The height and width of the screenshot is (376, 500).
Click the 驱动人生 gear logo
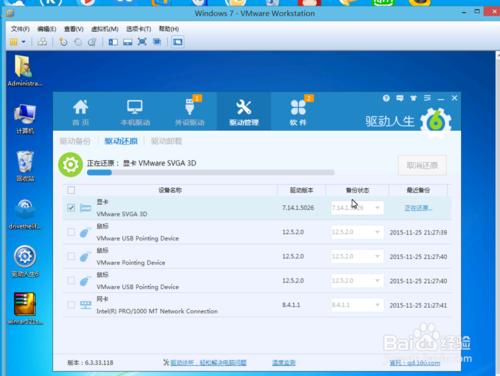(436, 123)
